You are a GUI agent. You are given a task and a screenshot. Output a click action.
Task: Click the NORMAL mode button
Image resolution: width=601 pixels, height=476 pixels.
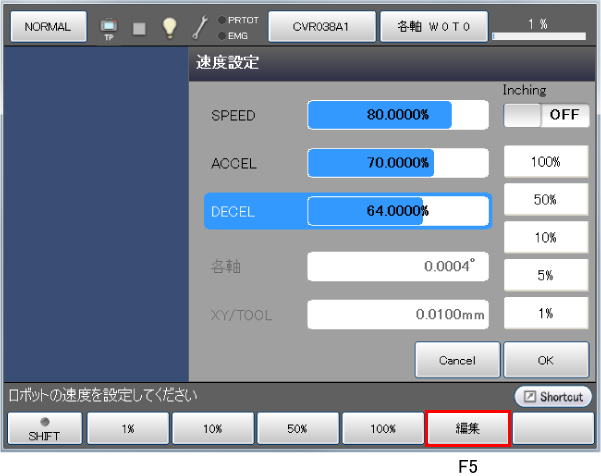(x=47, y=27)
